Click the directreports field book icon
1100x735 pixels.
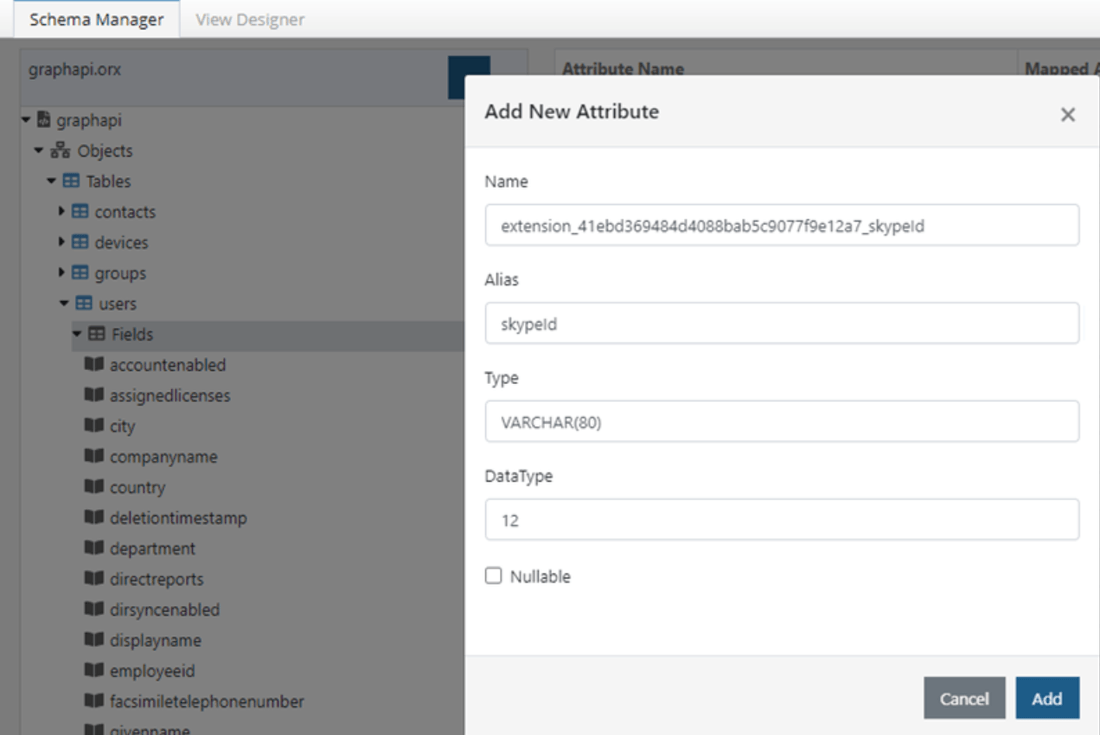[x=94, y=578]
